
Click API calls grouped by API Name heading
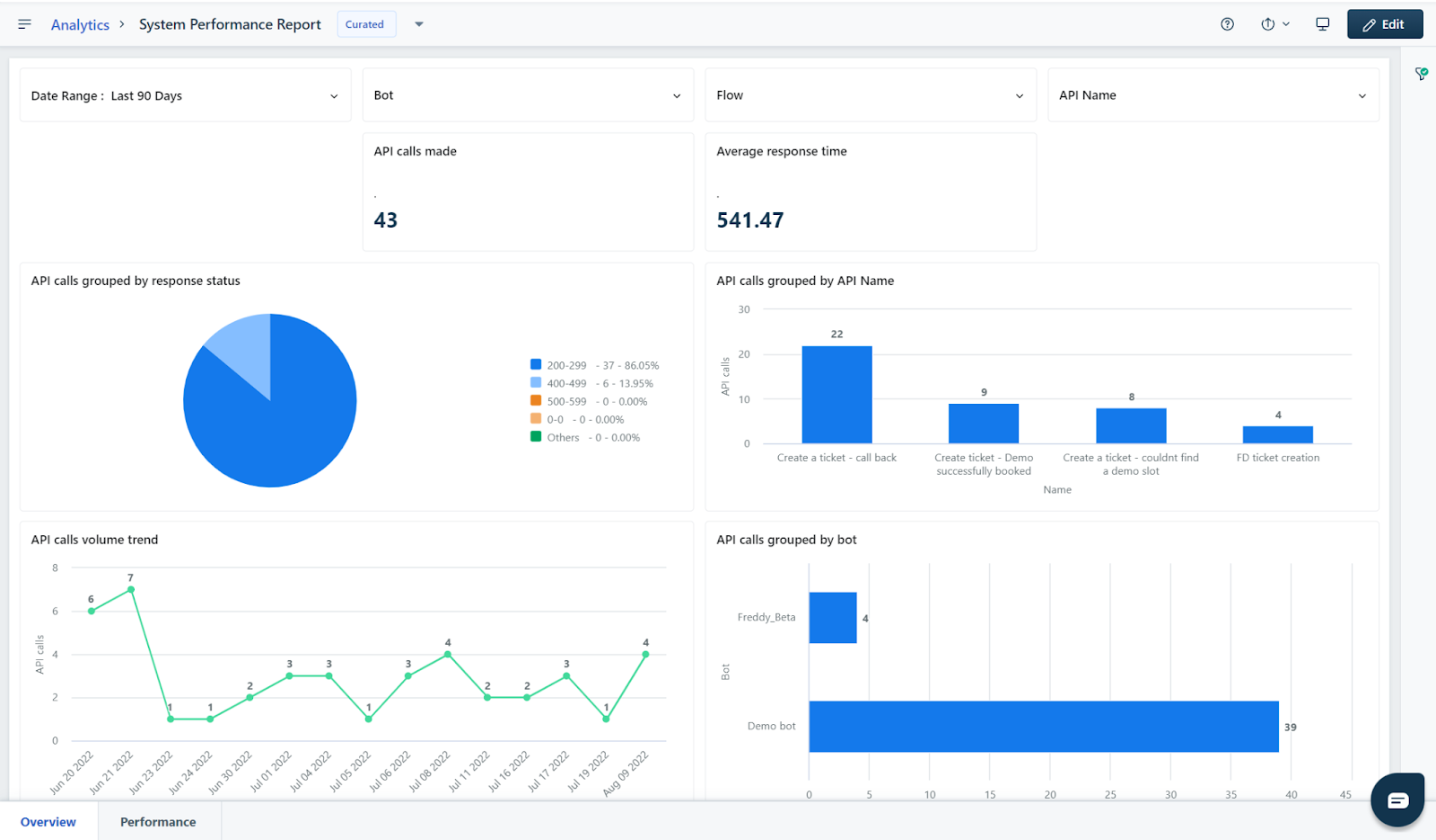click(806, 281)
